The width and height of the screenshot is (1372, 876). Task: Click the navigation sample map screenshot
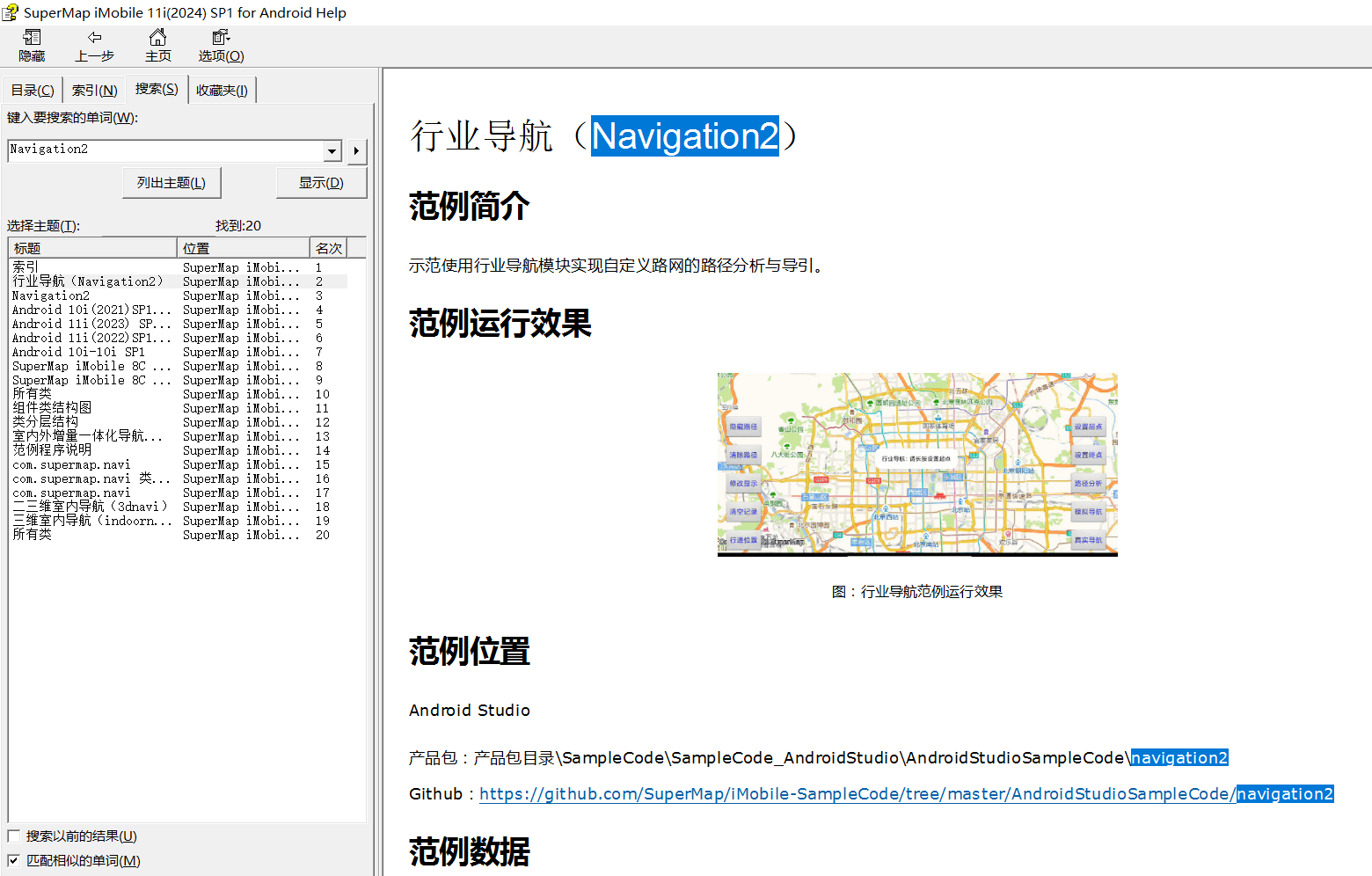[917, 464]
